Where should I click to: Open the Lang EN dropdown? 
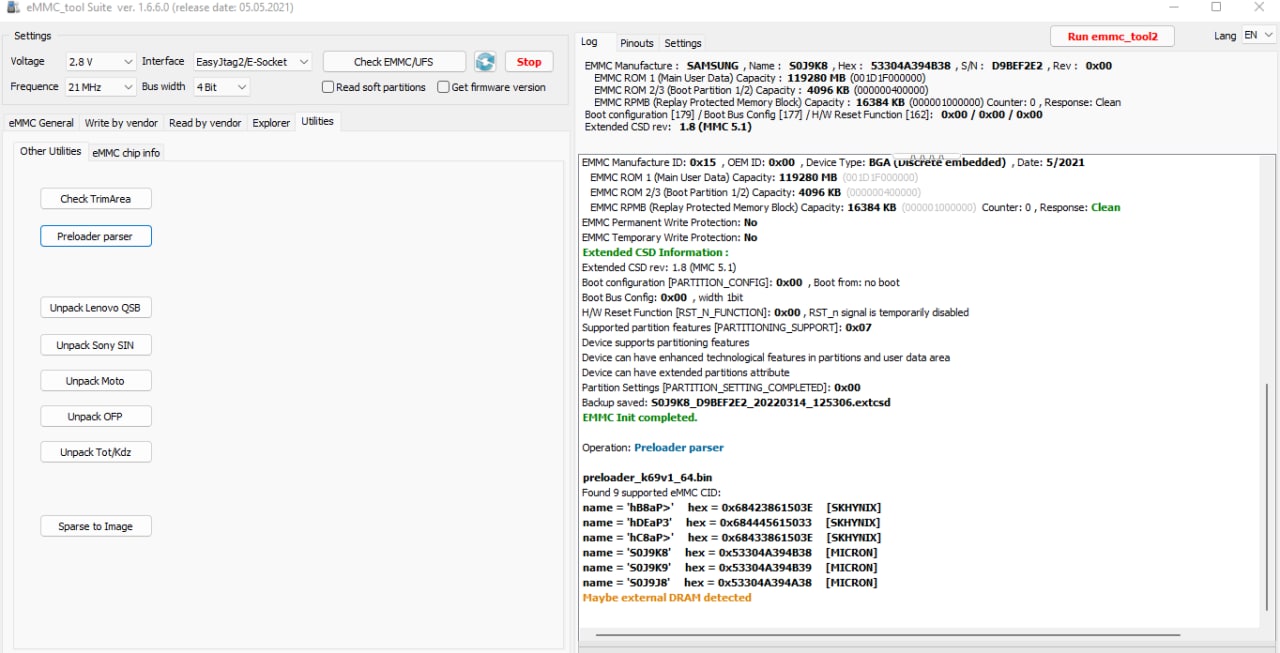[x=1258, y=35]
